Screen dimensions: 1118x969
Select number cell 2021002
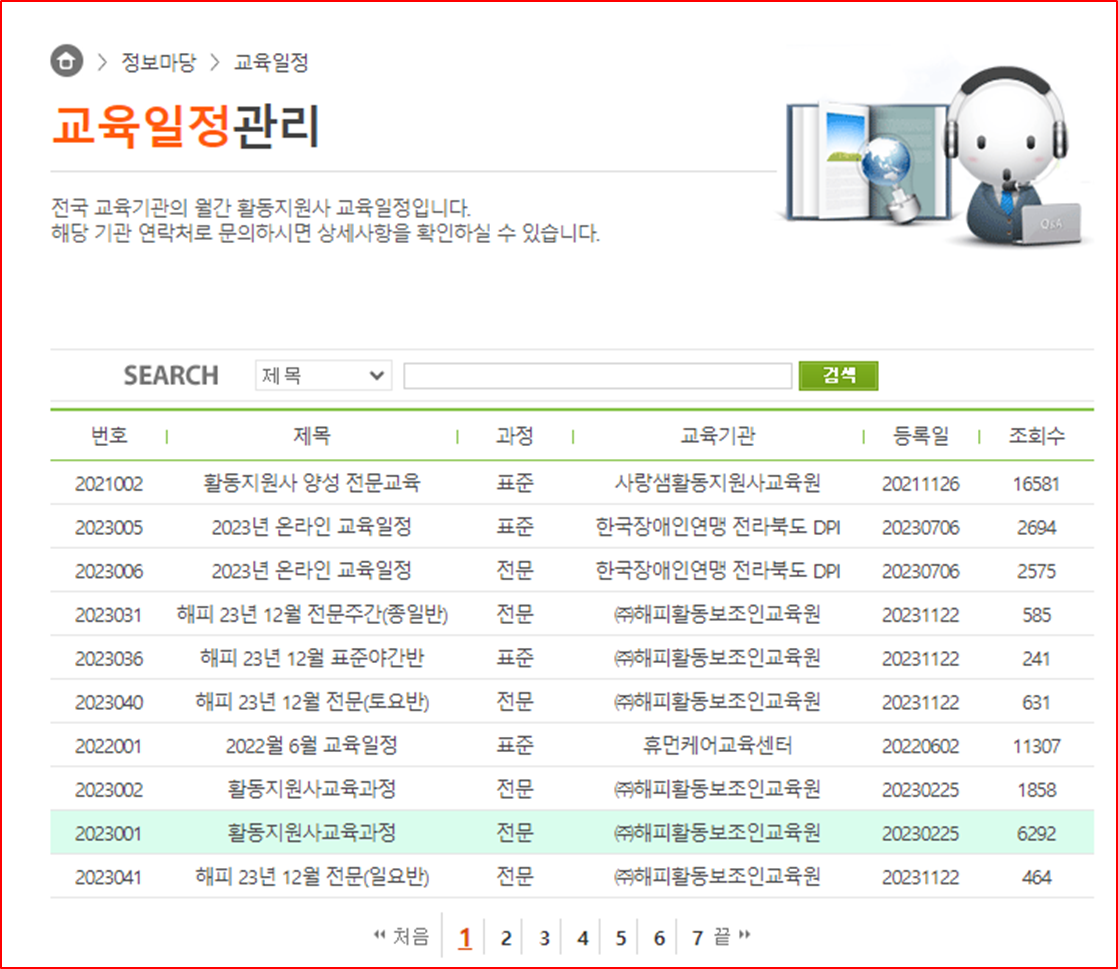109,483
